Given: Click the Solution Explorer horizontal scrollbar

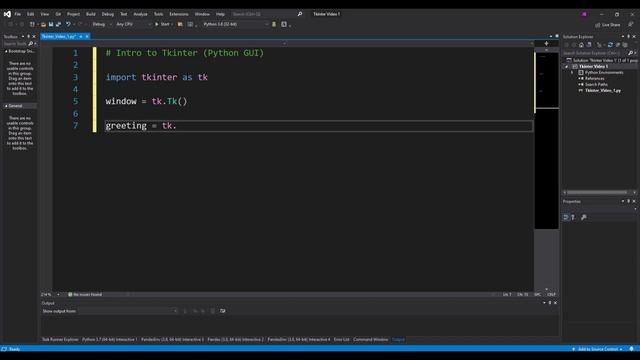Looking at the screenshot, I should click(x=597, y=192).
